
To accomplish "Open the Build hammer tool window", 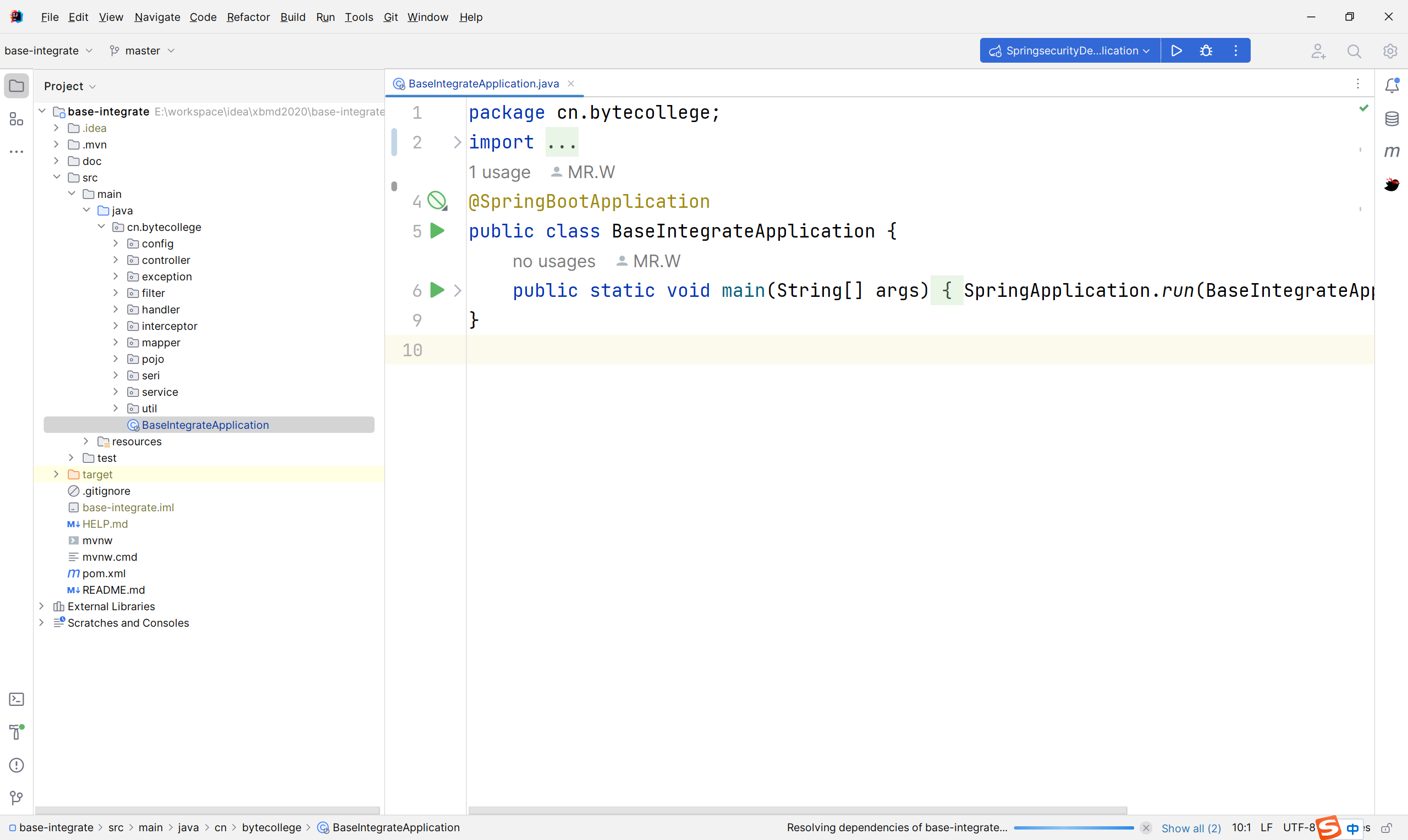I will (16, 732).
